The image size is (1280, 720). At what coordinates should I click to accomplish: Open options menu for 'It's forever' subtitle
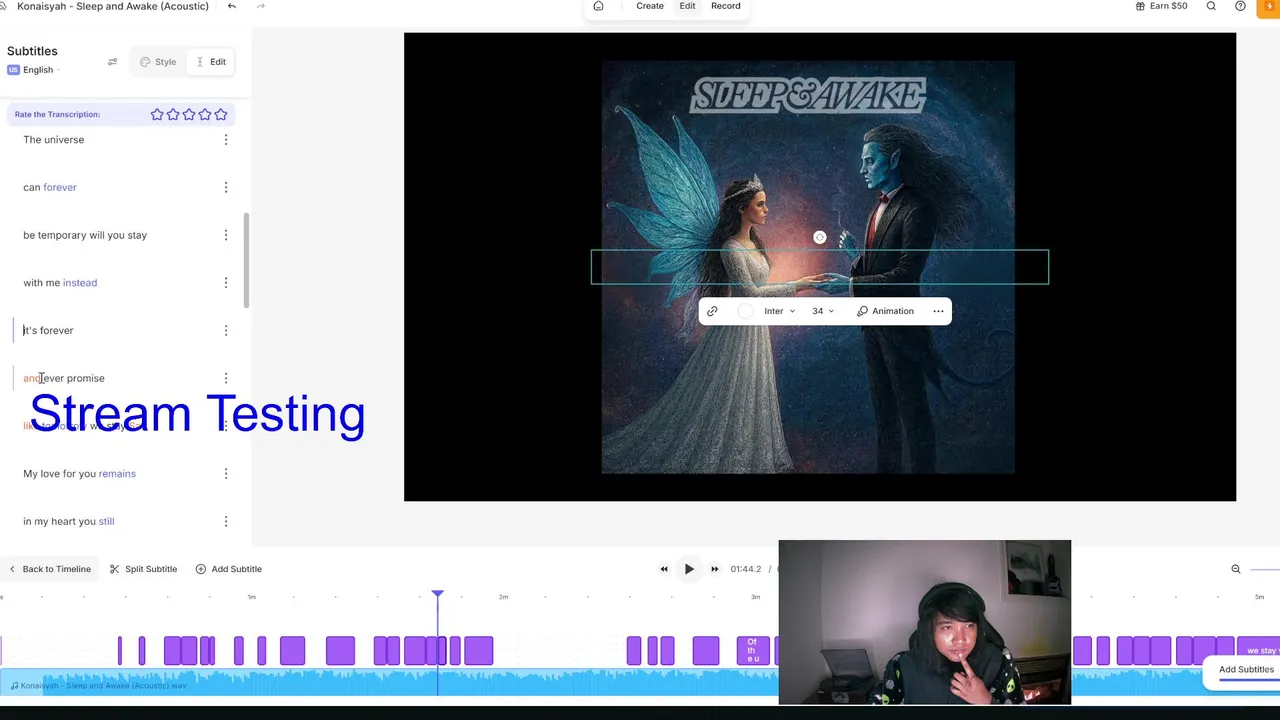pyautogui.click(x=226, y=330)
